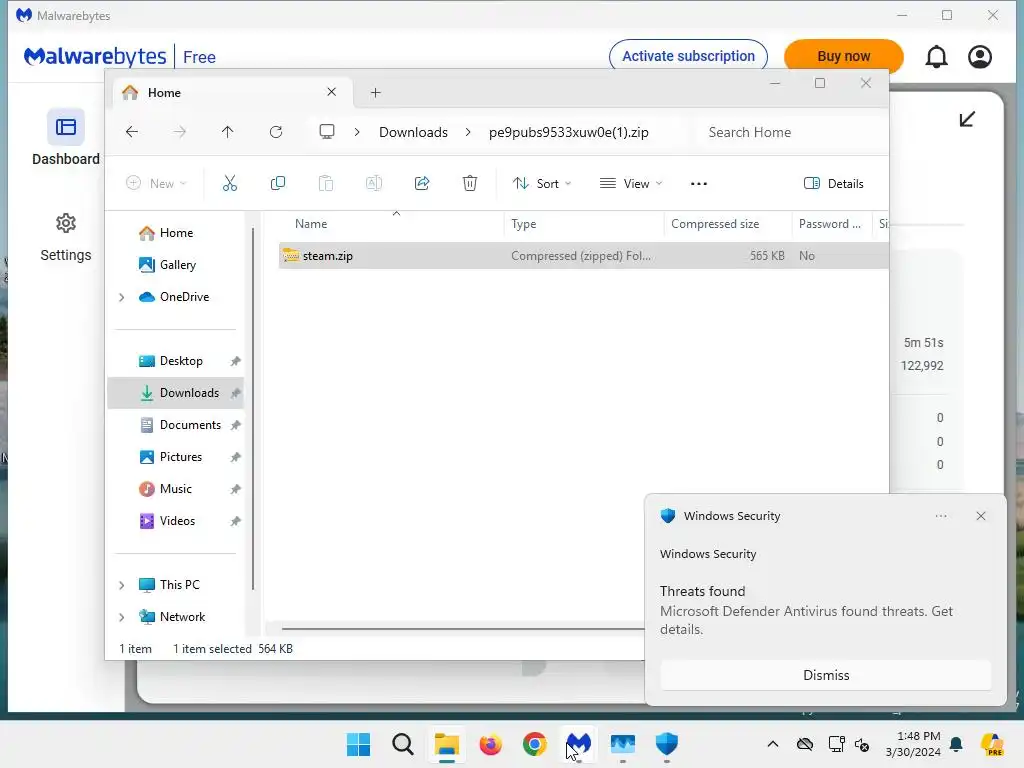Click the PC icon in address bar
The height and width of the screenshot is (768, 1024).
point(327,132)
